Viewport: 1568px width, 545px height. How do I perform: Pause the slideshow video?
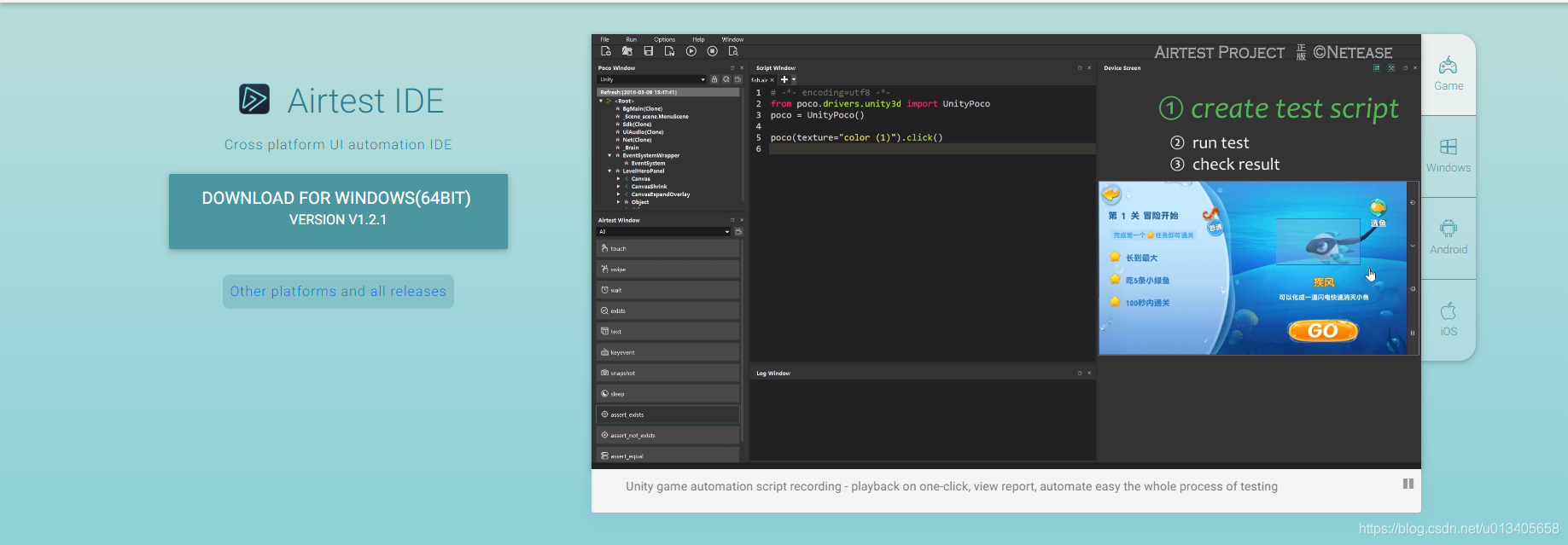point(1408,484)
